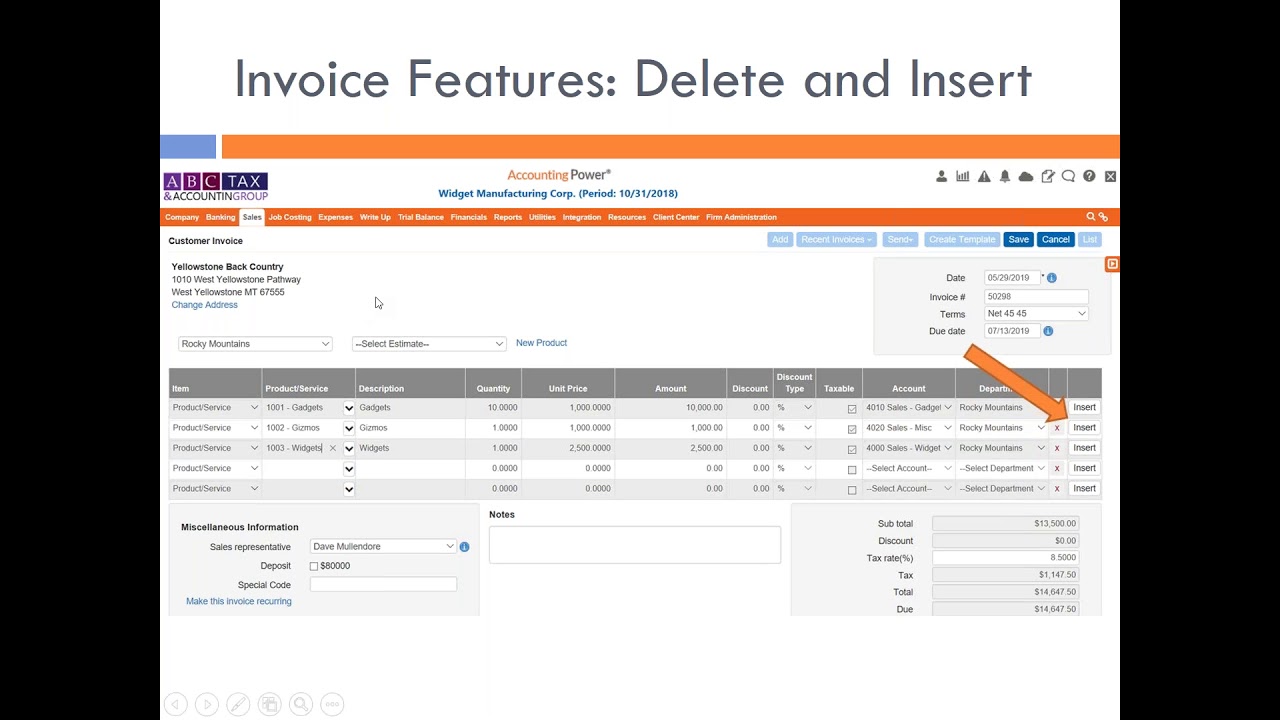Image resolution: width=1280 pixels, height=720 pixels.
Task: Open the Rocky Mountains location dropdown
Action: 255,344
